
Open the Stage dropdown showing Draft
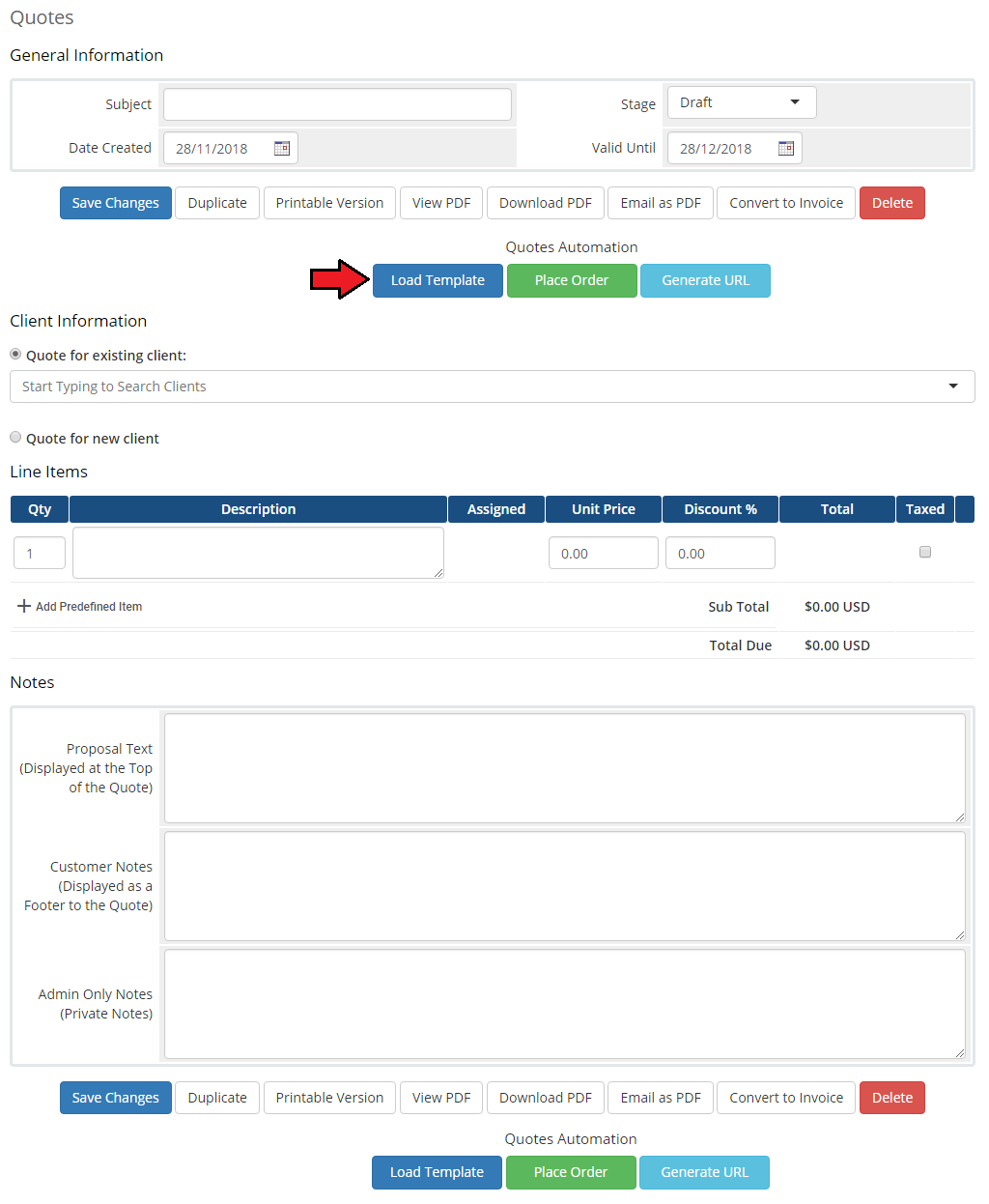coord(742,102)
